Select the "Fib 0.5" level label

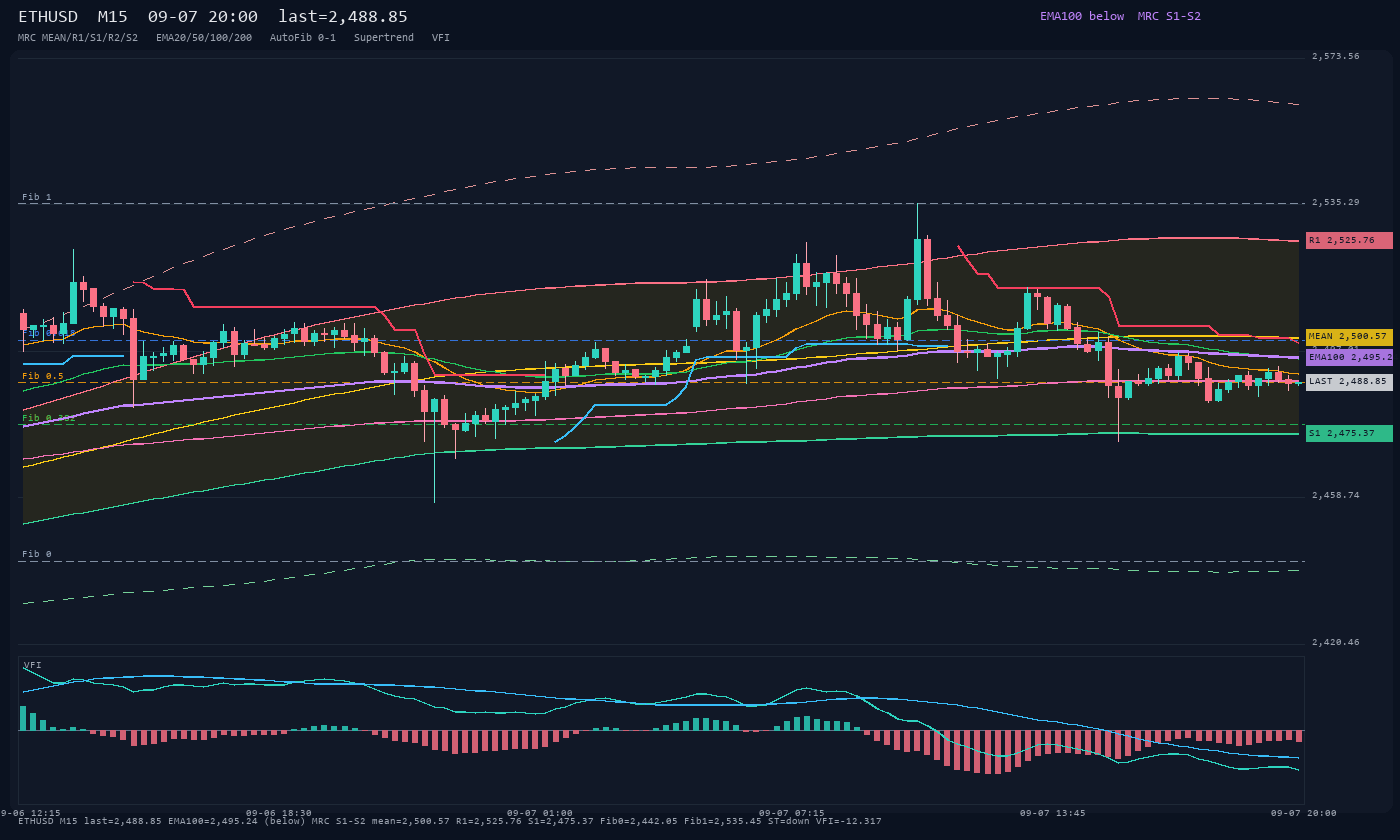coord(43,376)
